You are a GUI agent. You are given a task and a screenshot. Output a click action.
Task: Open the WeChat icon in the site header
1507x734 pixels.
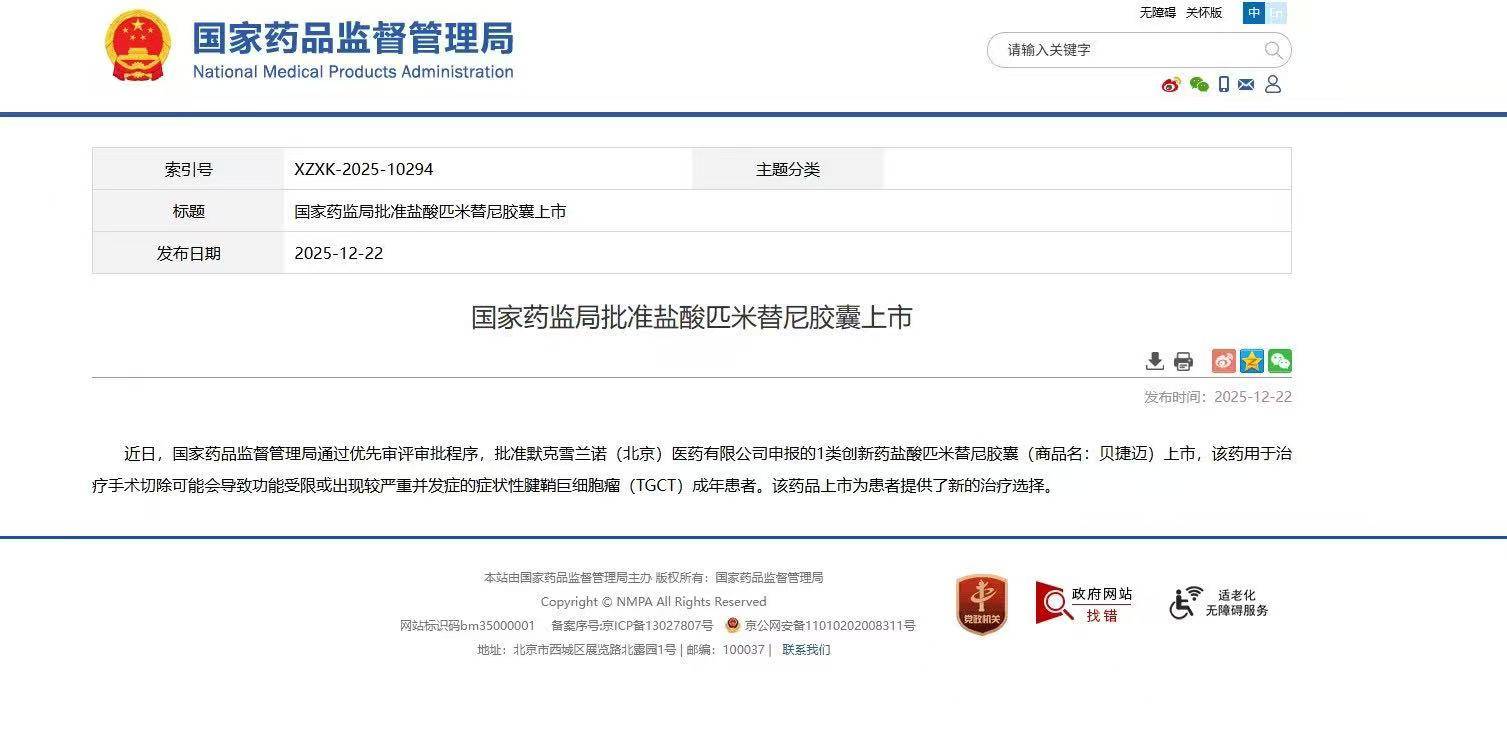pos(1197,85)
